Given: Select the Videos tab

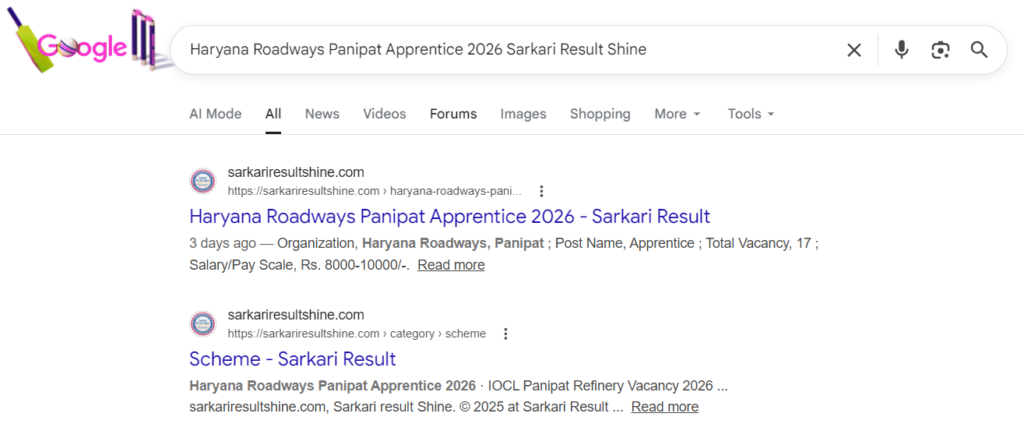Looking at the screenshot, I should (x=385, y=114).
